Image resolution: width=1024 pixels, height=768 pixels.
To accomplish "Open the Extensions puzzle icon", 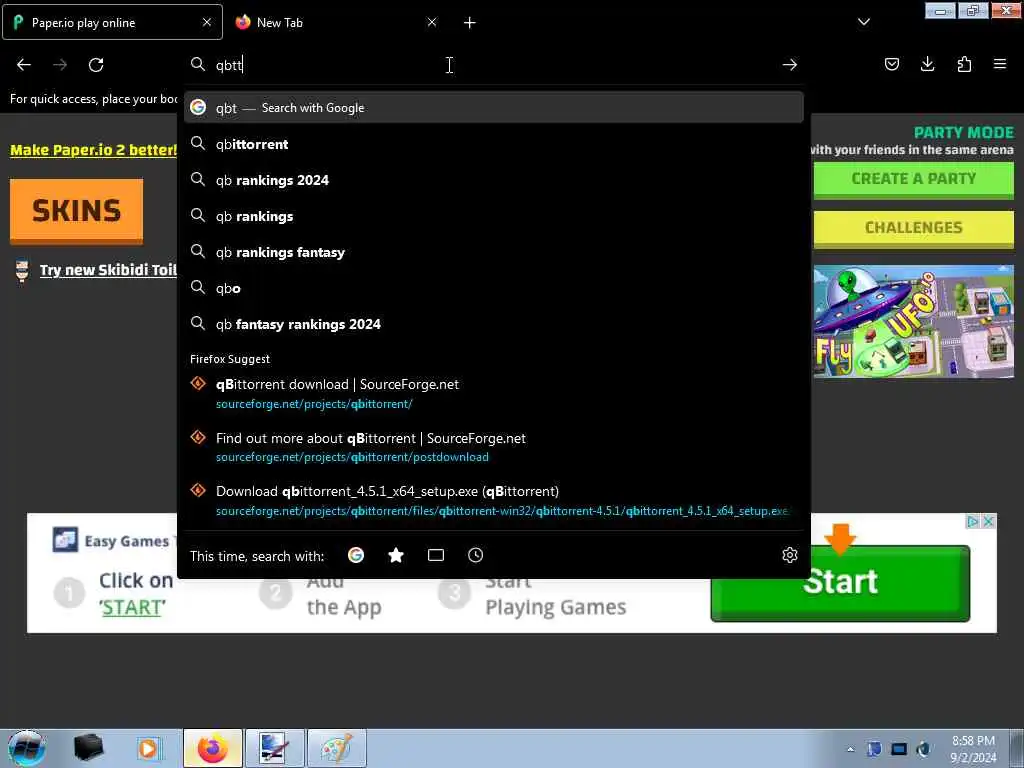I will pos(964,64).
